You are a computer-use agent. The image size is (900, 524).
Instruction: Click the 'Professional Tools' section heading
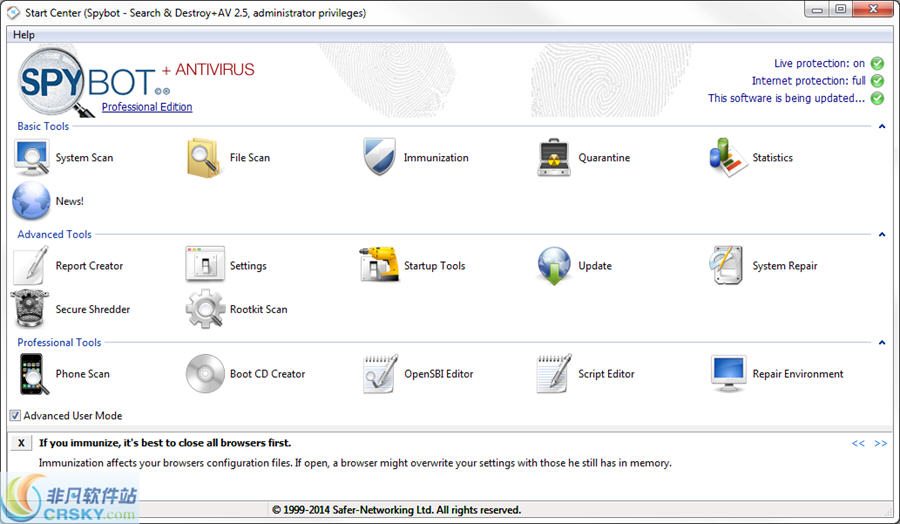pos(59,343)
